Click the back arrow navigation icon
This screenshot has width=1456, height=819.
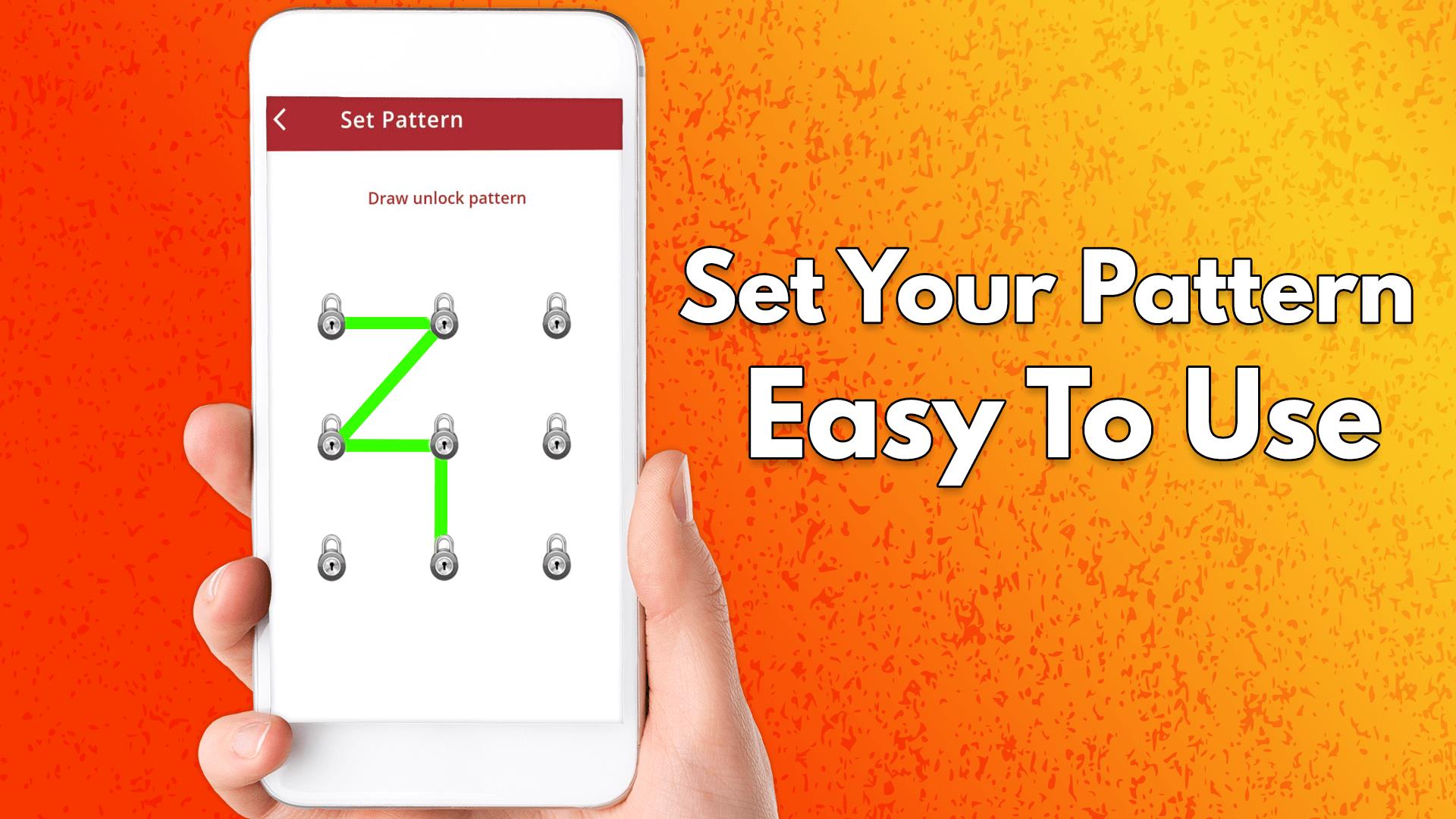coord(278,120)
